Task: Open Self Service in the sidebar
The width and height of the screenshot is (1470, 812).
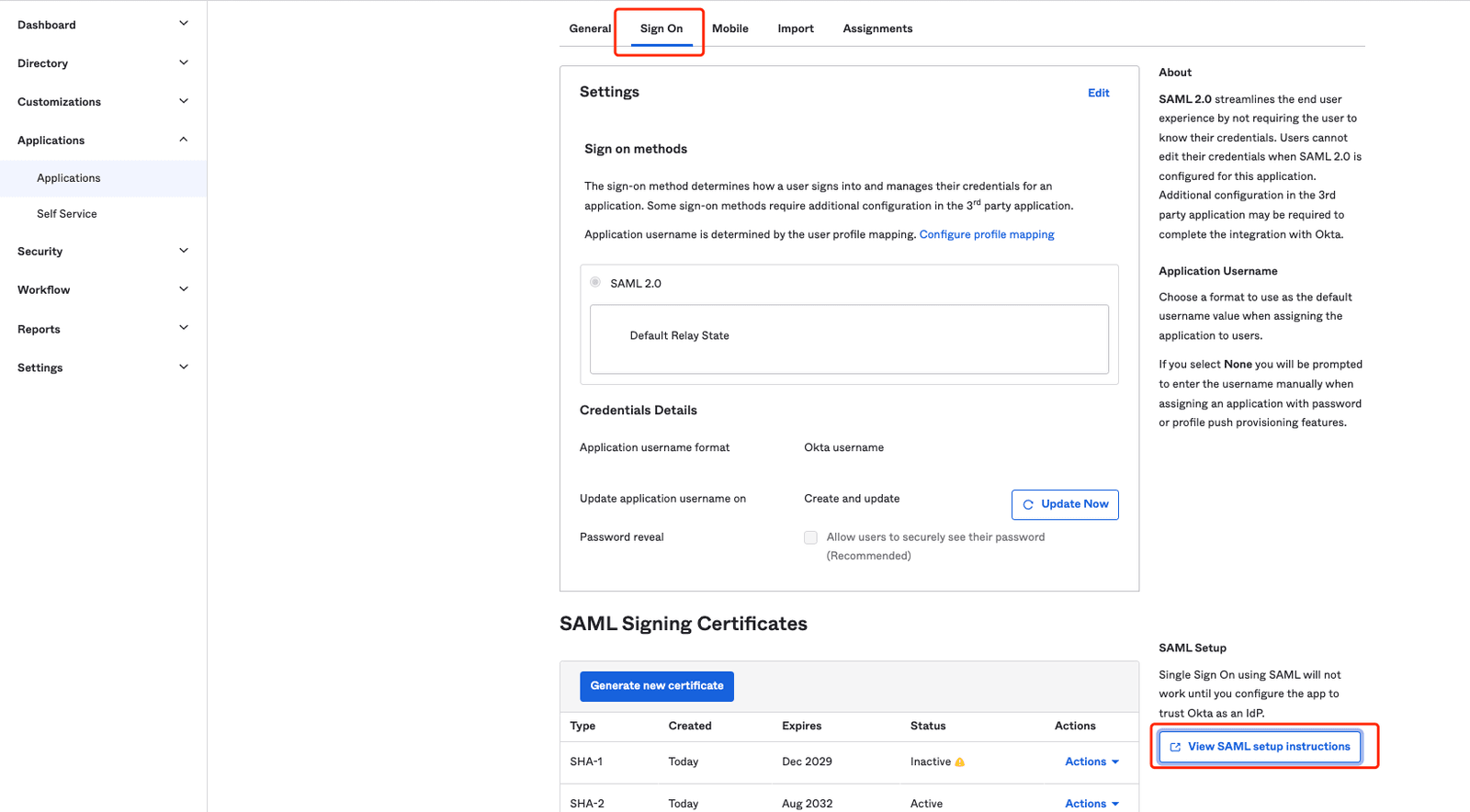Action: (67, 214)
